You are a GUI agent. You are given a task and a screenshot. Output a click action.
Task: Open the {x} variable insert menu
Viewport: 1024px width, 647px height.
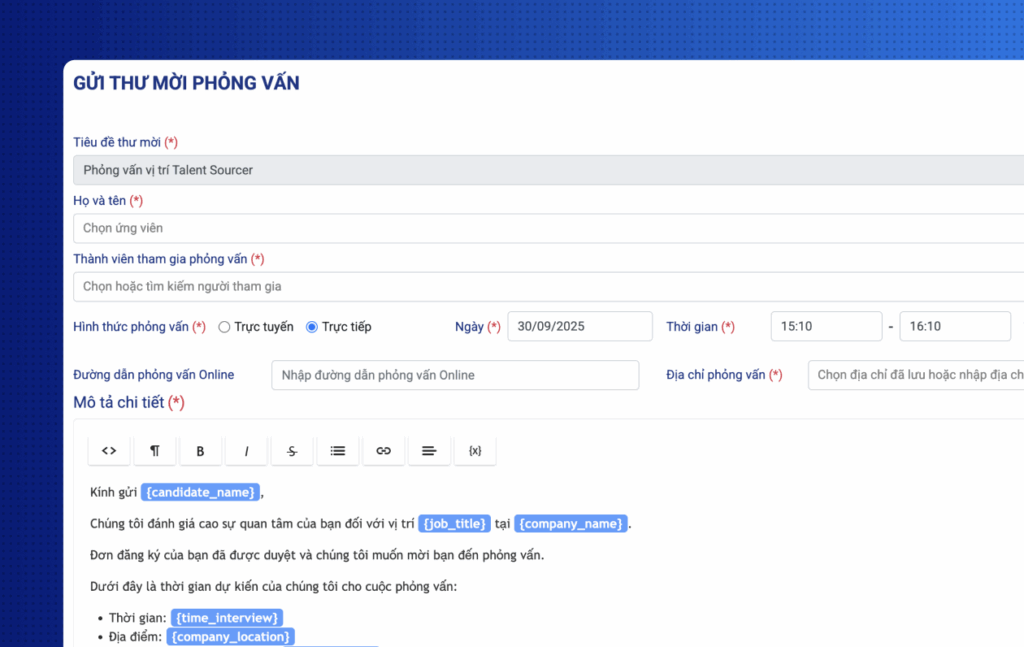pos(475,451)
